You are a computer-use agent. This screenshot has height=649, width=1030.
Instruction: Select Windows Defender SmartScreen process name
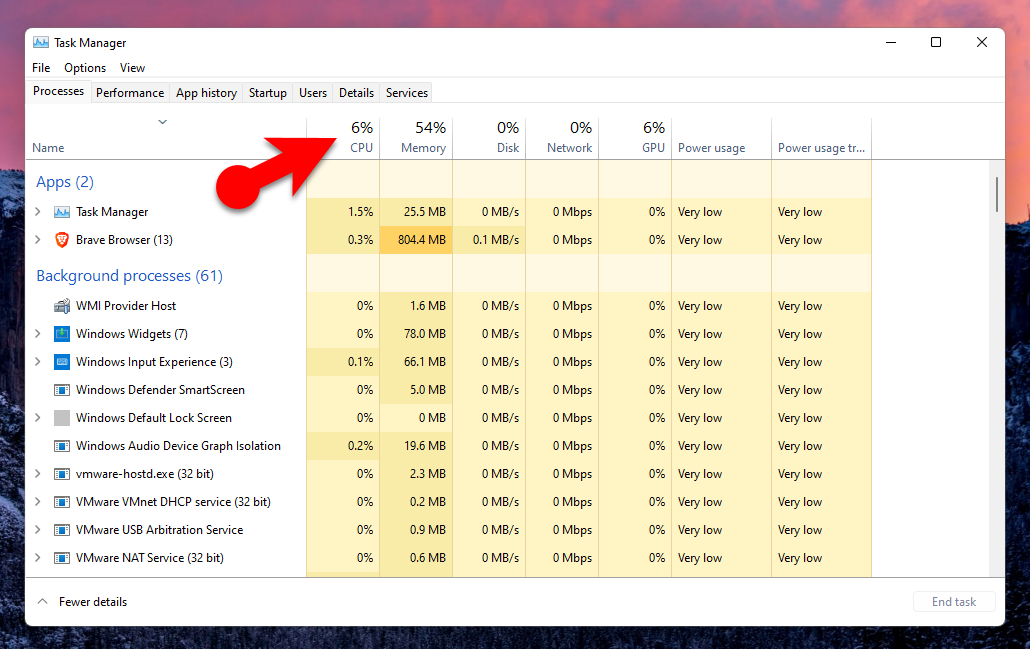pos(160,390)
